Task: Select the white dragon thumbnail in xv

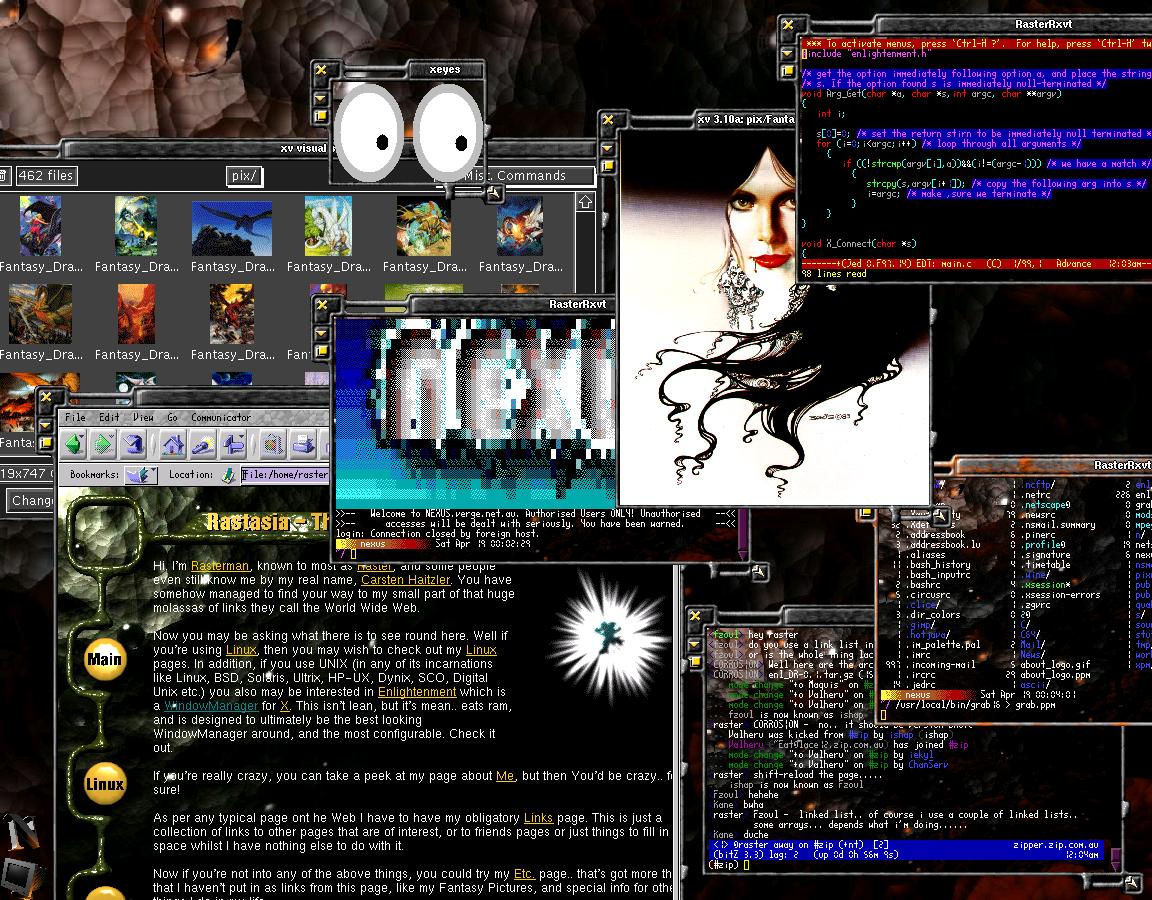Action: (328, 226)
